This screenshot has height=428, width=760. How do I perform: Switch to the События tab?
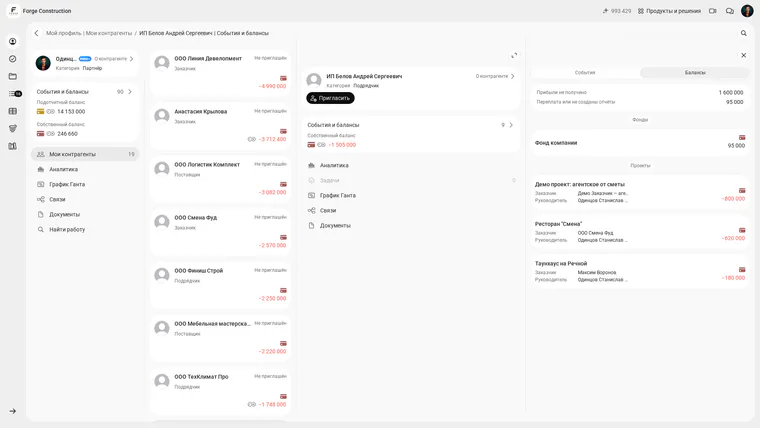click(585, 72)
